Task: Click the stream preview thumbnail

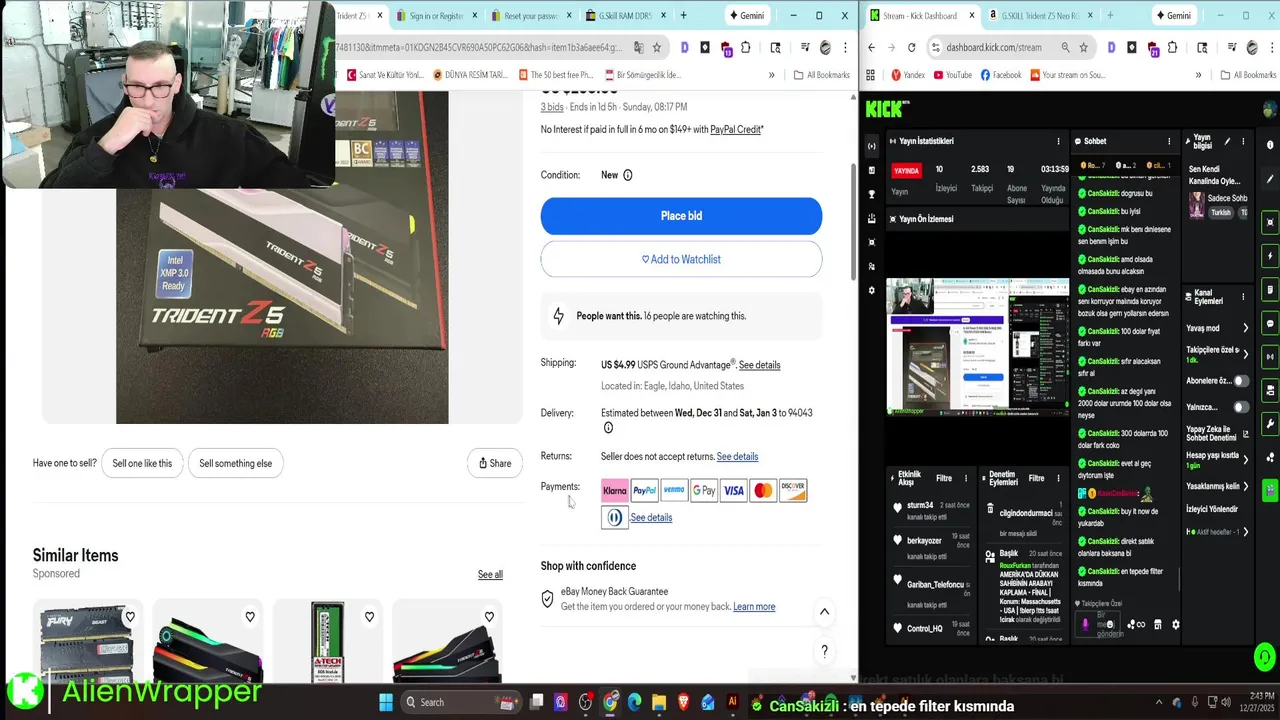Action: tap(977, 346)
